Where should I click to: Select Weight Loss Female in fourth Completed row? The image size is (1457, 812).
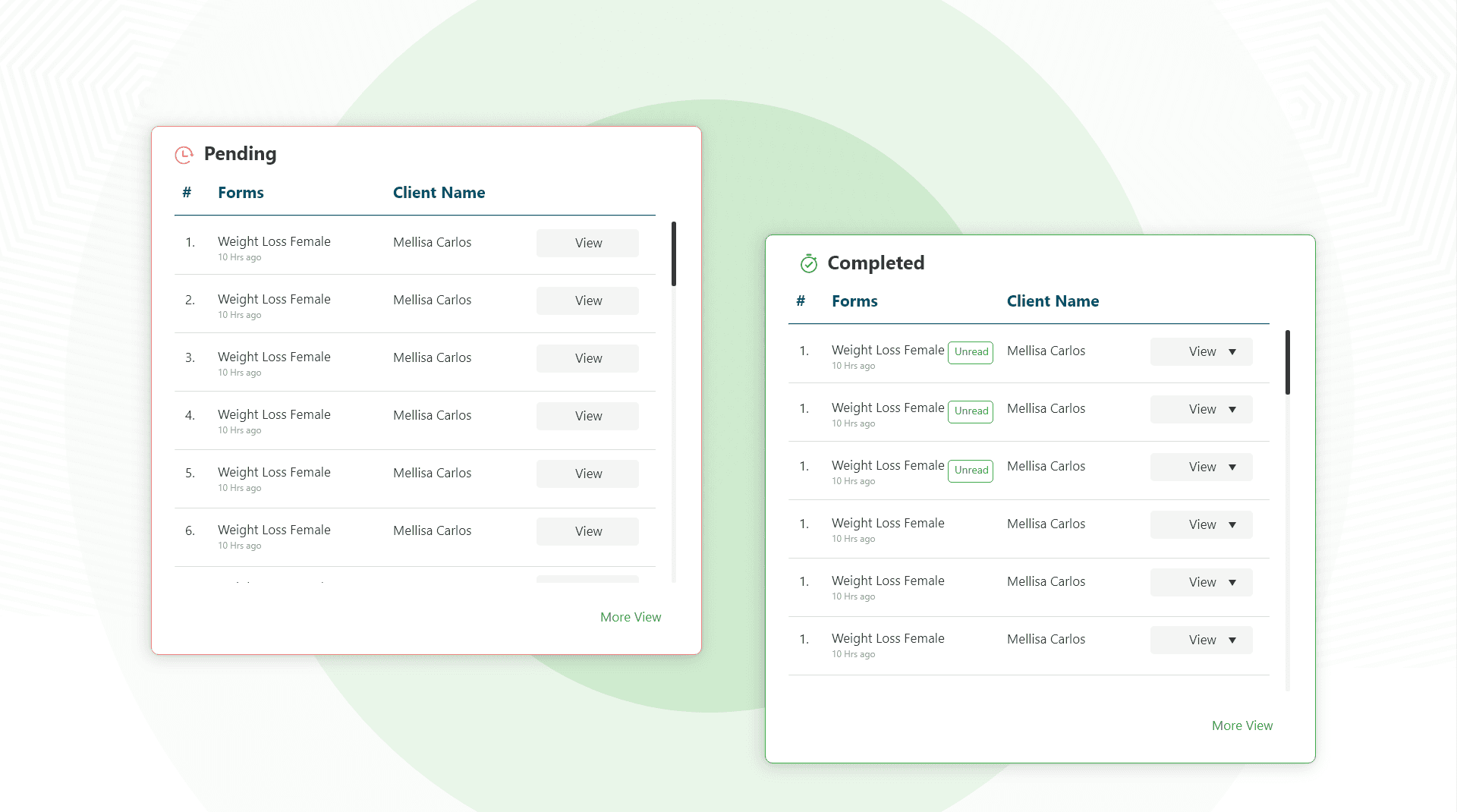pyautogui.click(x=888, y=523)
